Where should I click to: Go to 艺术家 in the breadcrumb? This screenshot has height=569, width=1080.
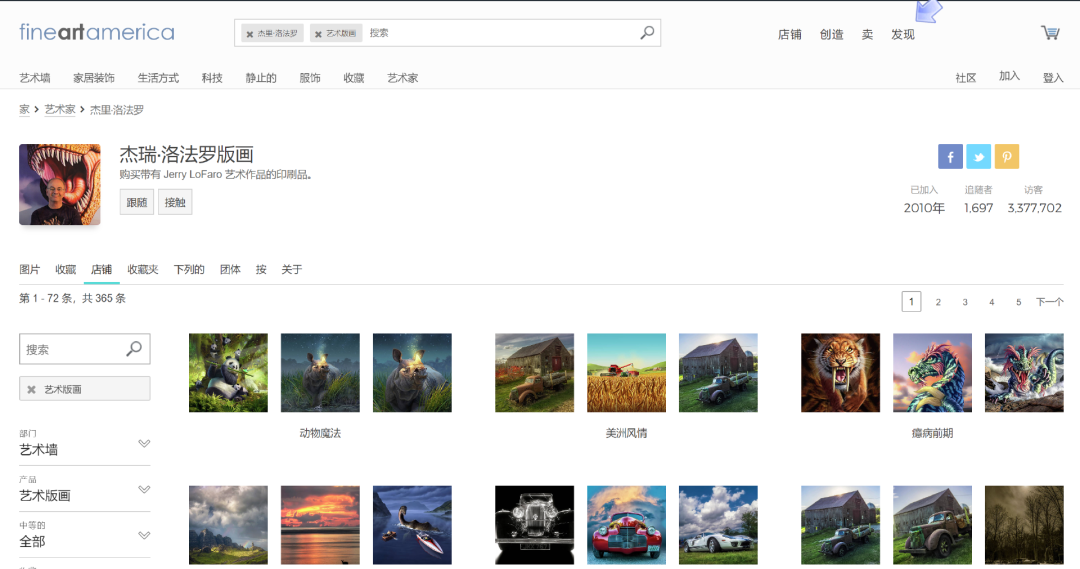(60, 110)
